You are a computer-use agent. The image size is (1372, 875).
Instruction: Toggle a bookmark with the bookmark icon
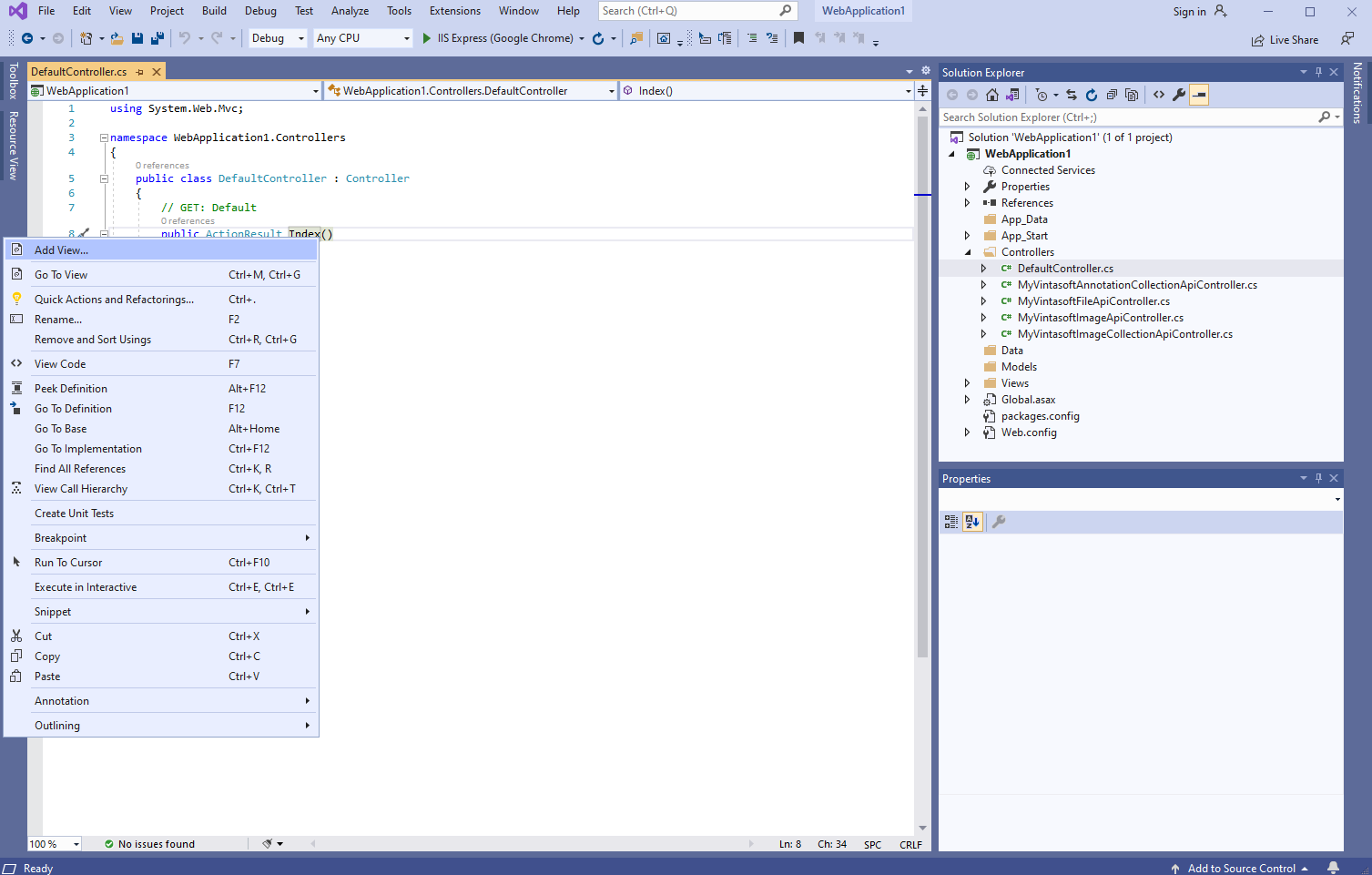[798, 38]
